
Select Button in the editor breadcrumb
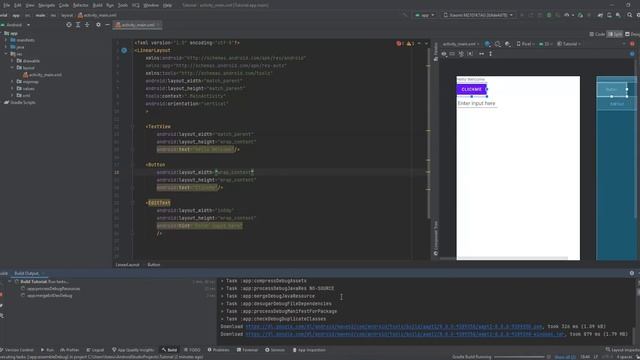(x=153, y=265)
